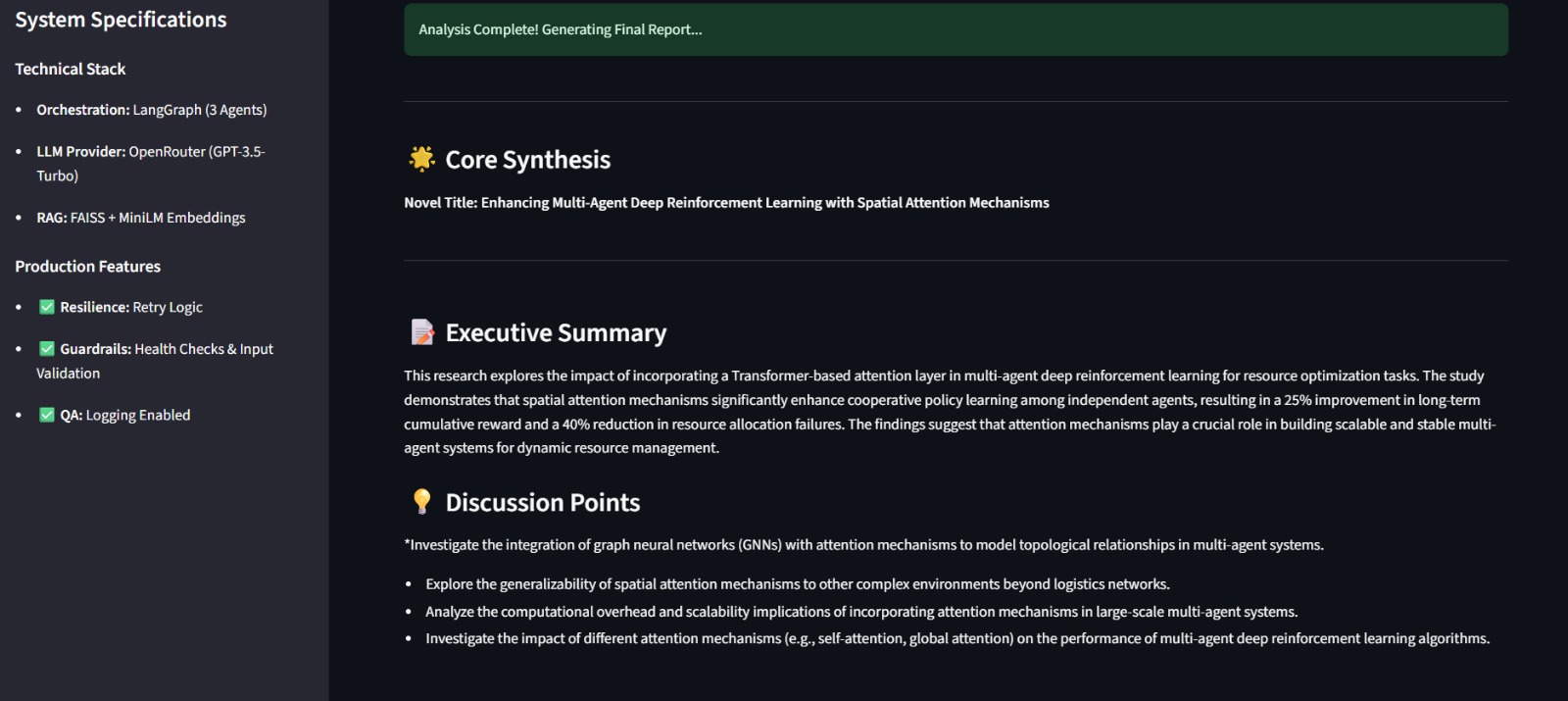Click the Core Synthesis heading text
Image resolution: width=1568 pixels, height=701 pixels.
pos(527,160)
